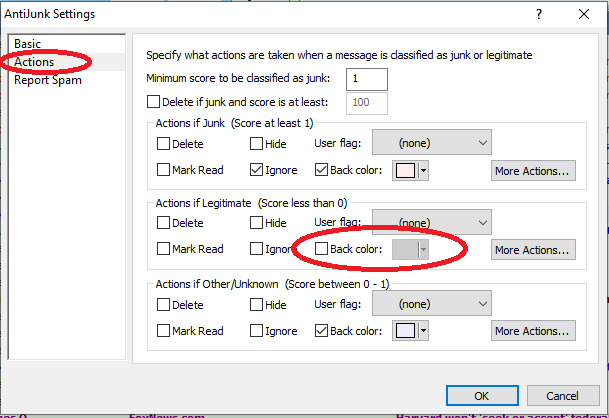Uncheck Back color under Actions if Junk

(321, 170)
